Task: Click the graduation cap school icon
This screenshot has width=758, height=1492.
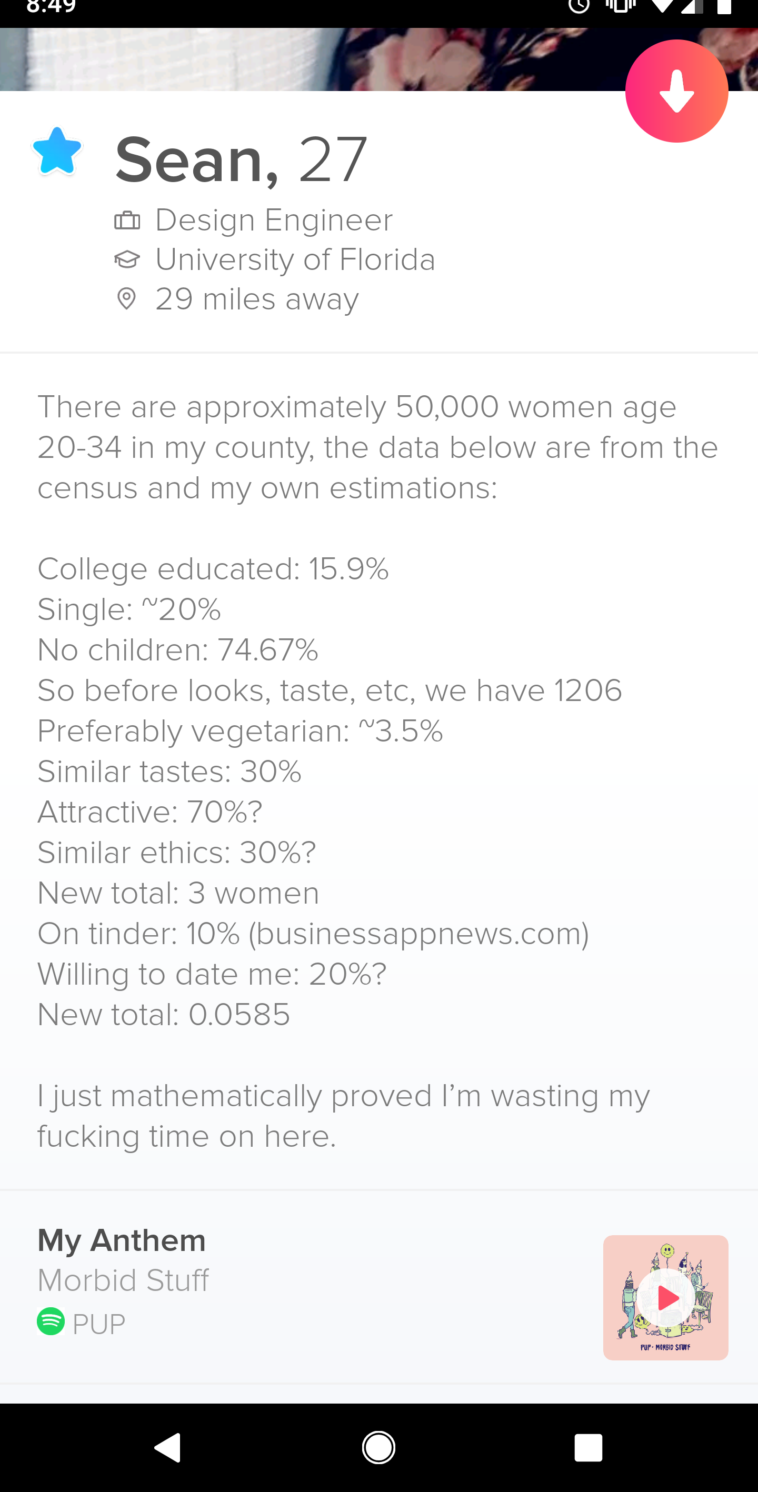Action: click(127, 260)
